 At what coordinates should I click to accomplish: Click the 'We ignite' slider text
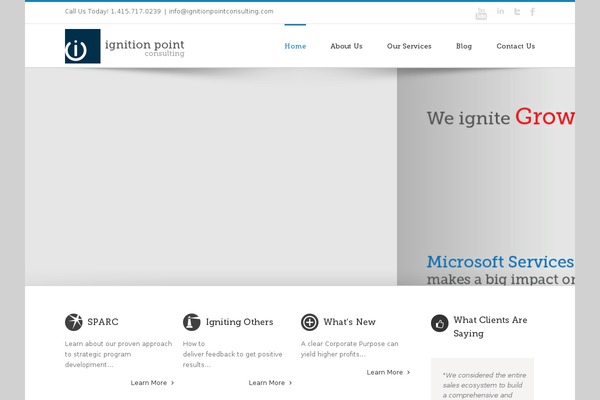point(468,118)
